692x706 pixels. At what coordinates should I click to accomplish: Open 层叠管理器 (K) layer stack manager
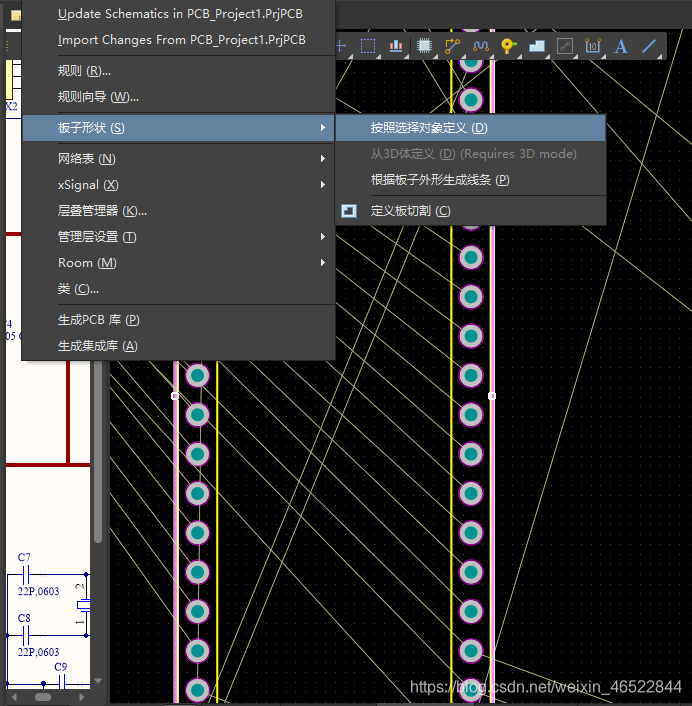tap(102, 211)
